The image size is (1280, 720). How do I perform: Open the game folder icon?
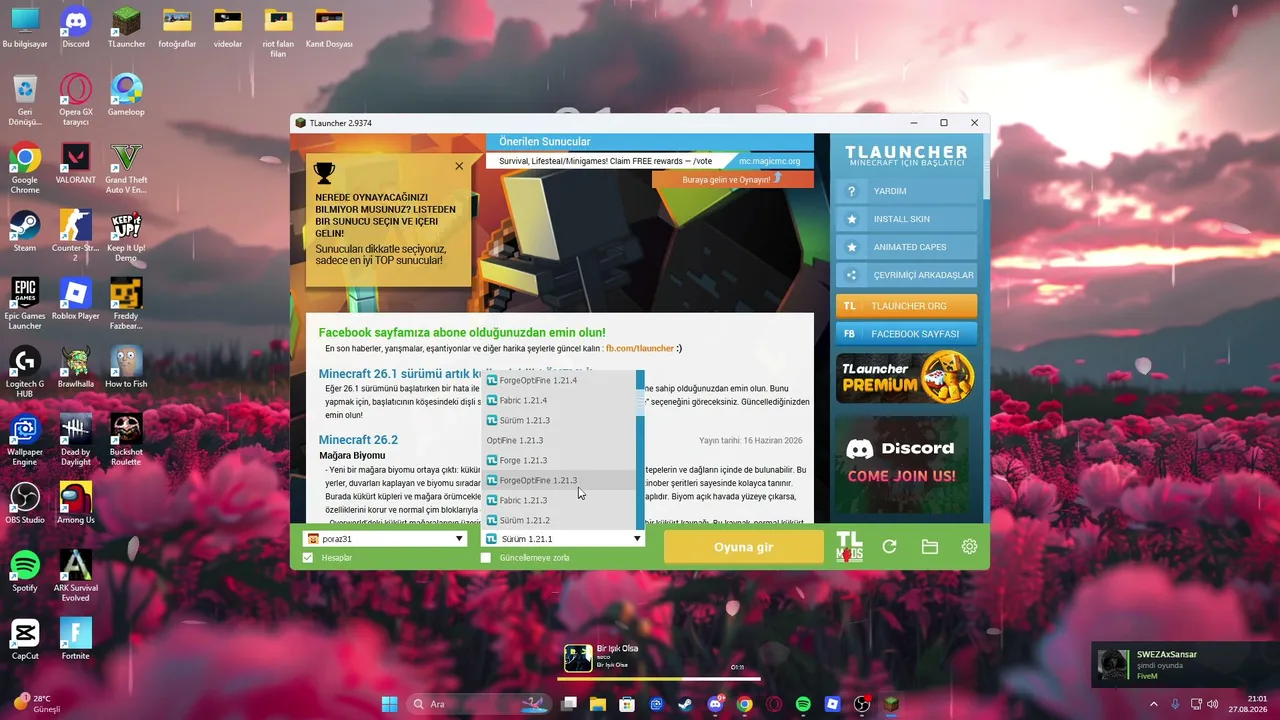(929, 547)
